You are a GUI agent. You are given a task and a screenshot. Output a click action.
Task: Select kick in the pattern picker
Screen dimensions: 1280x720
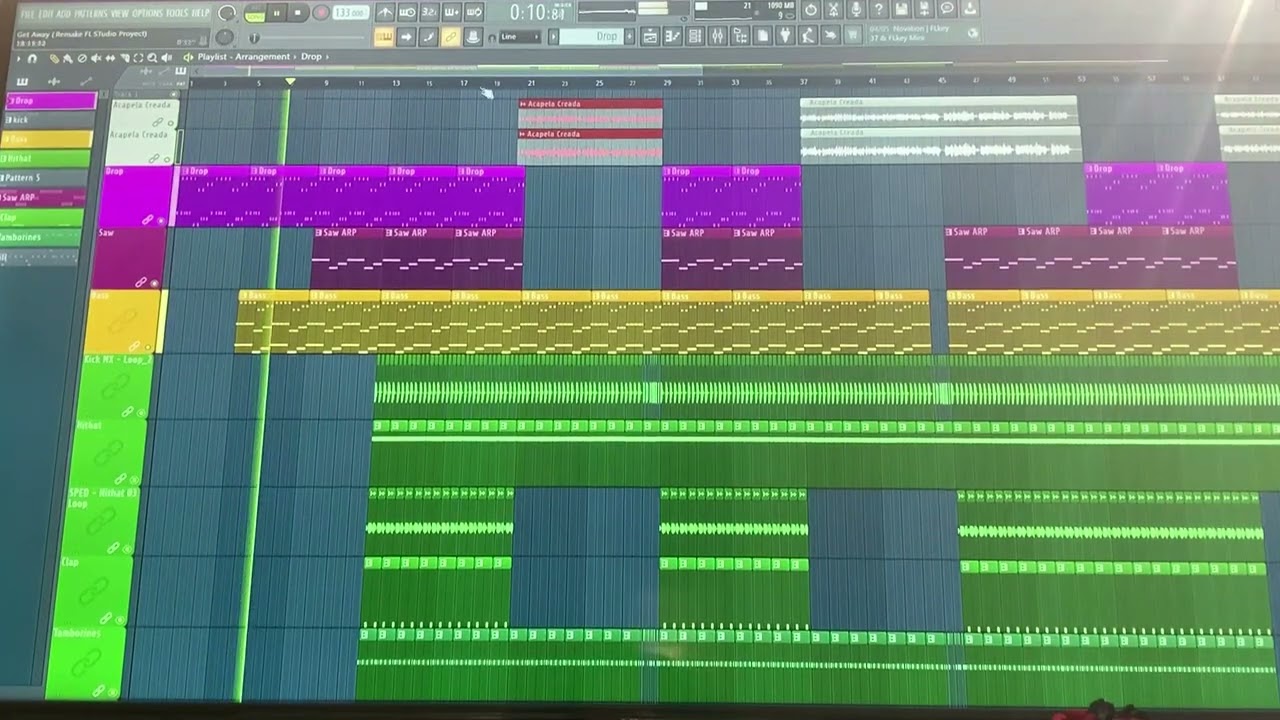pos(48,120)
